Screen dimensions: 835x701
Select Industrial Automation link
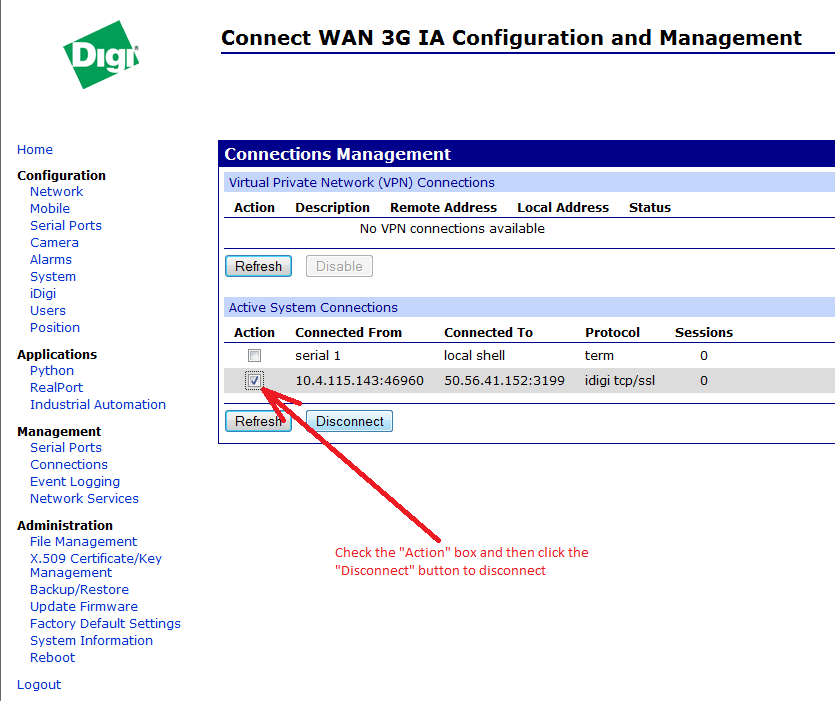click(x=98, y=405)
